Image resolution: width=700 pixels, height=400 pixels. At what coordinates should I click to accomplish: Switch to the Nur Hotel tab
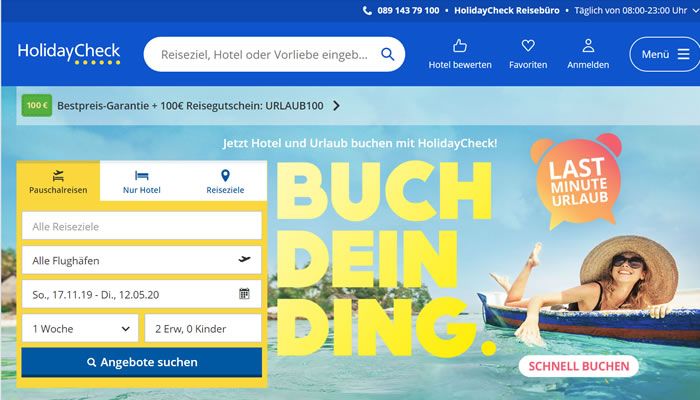142,181
